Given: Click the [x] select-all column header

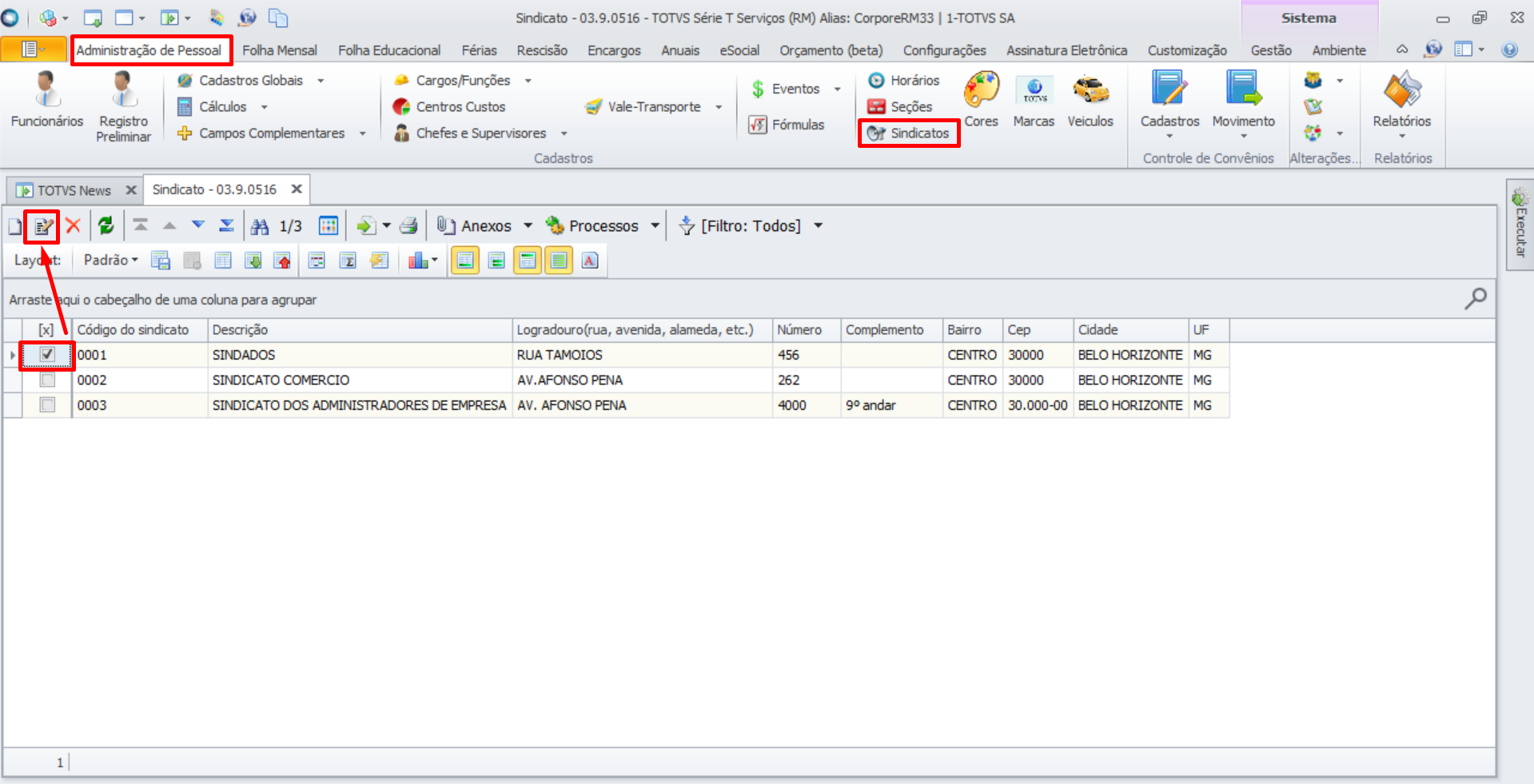Looking at the screenshot, I should click(x=46, y=329).
